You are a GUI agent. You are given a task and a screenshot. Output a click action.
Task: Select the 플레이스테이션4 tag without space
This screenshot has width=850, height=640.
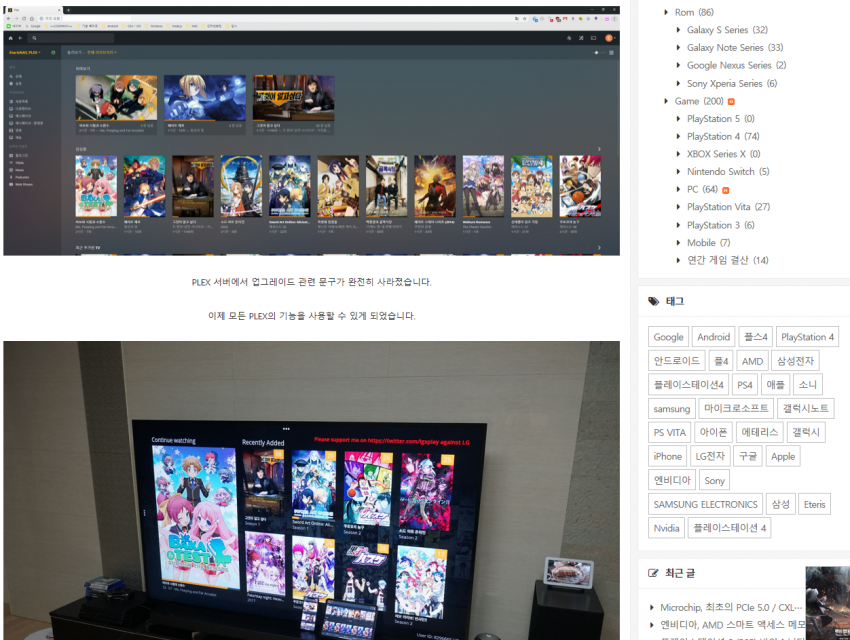tap(688, 385)
